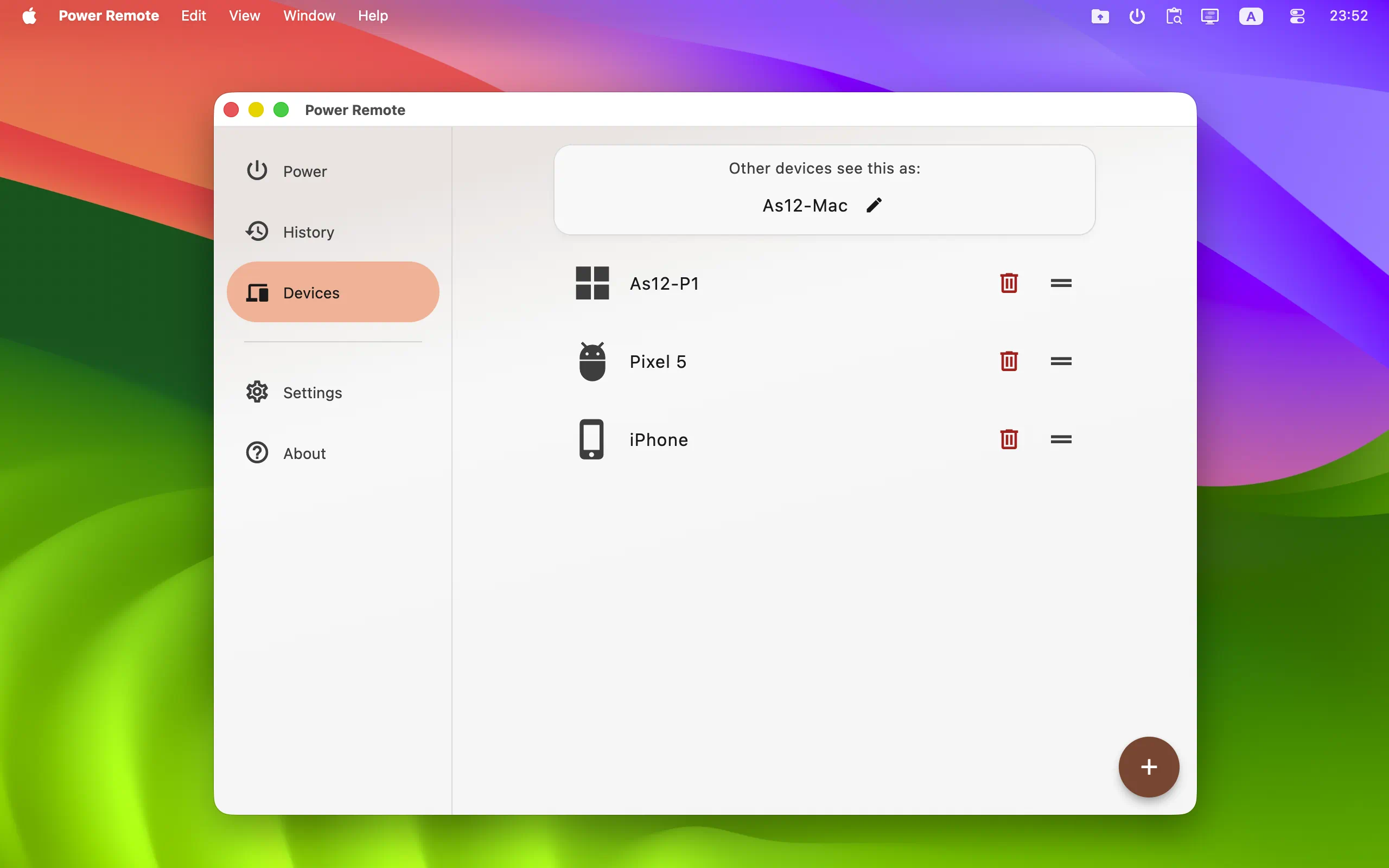Click the reorder handle for As12-P1

tap(1061, 283)
